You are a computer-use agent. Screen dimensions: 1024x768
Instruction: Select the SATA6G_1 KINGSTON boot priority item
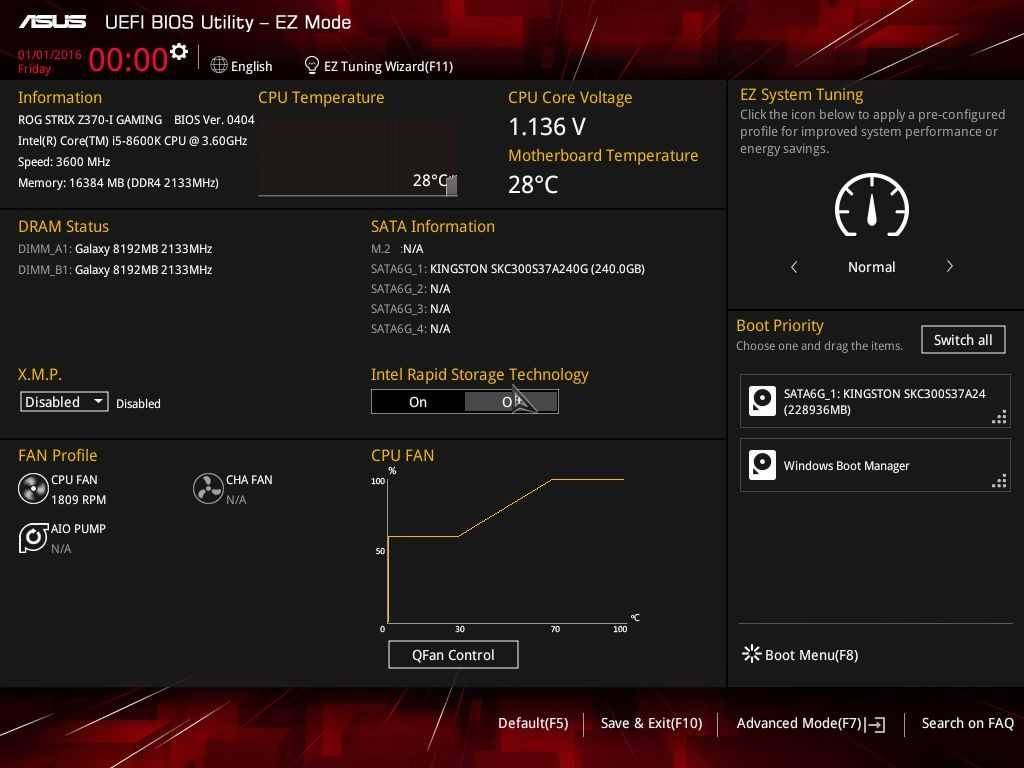click(875, 401)
